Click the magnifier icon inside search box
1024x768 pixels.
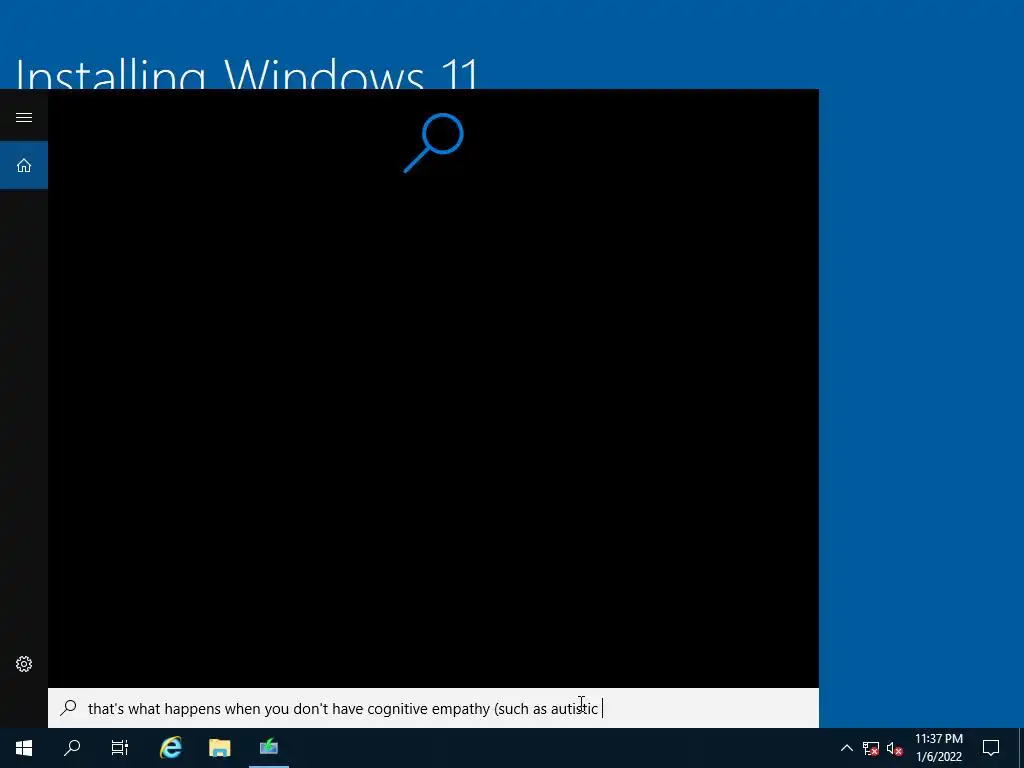click(x=69, y=708)
